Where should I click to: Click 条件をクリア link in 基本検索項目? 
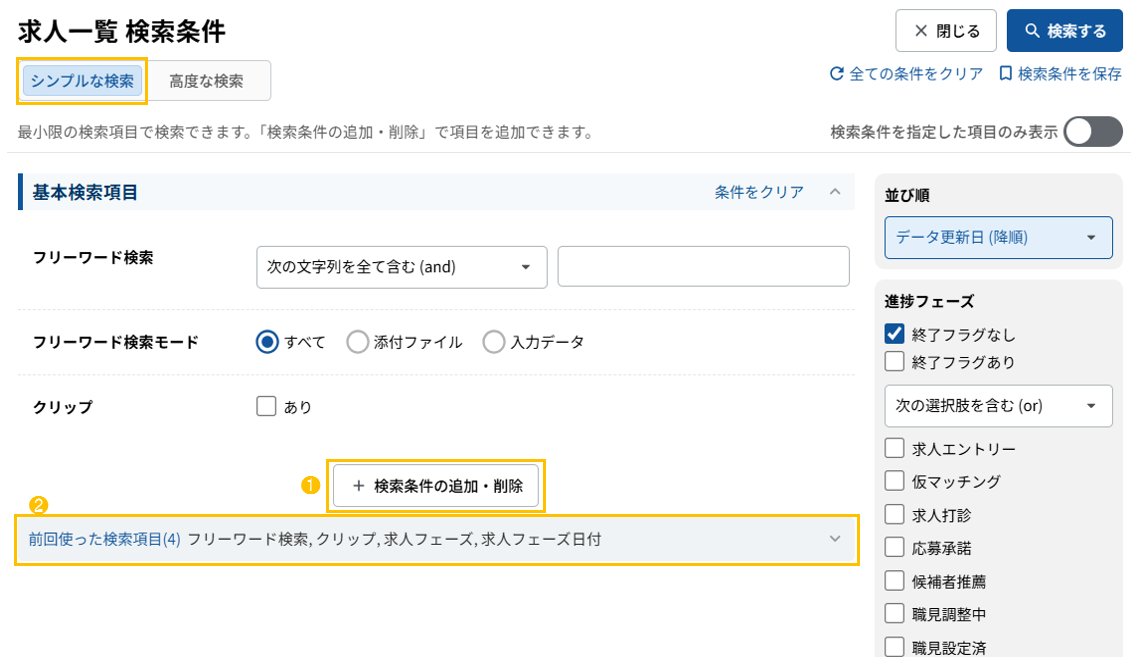(x=759, y=192)
